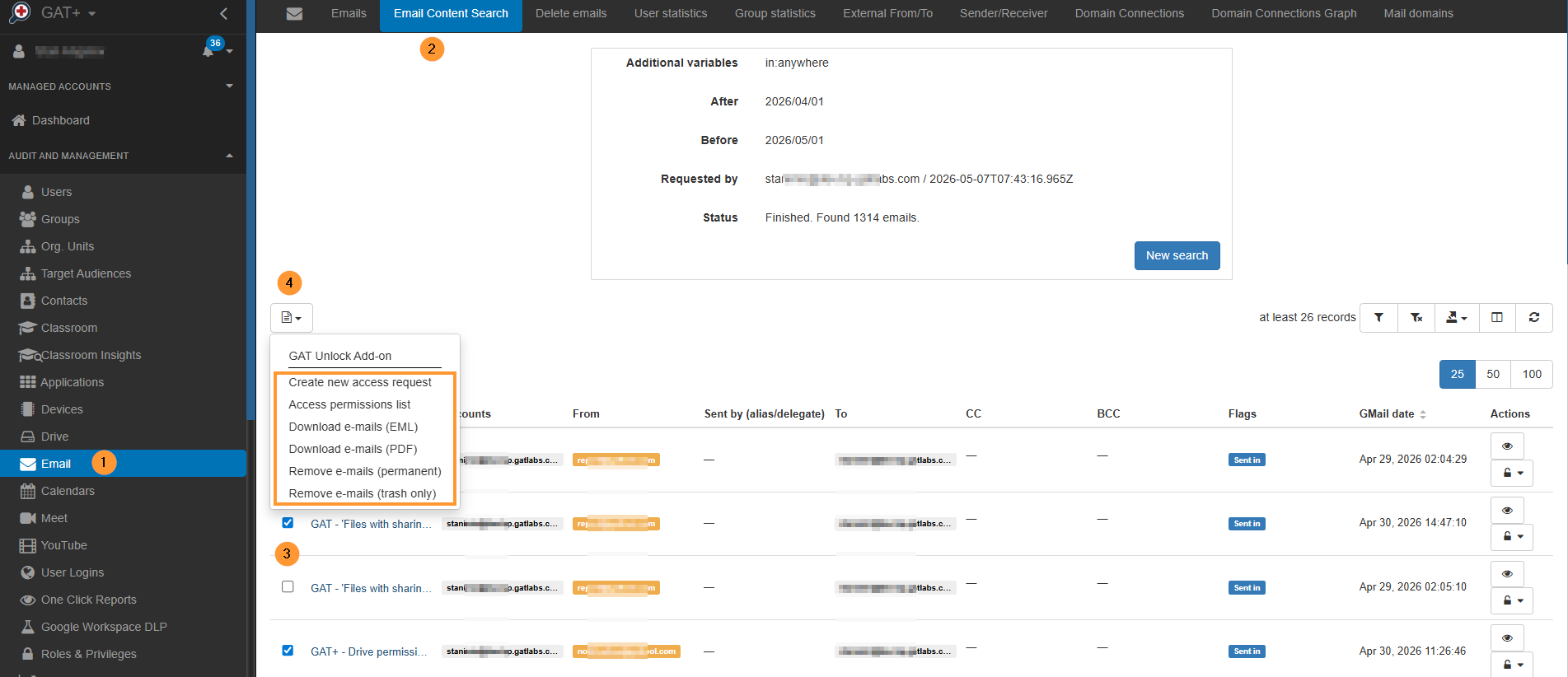Sort by the GMail date column
The height and width of the screenshot is (677, 1568).
[1392, 414]
